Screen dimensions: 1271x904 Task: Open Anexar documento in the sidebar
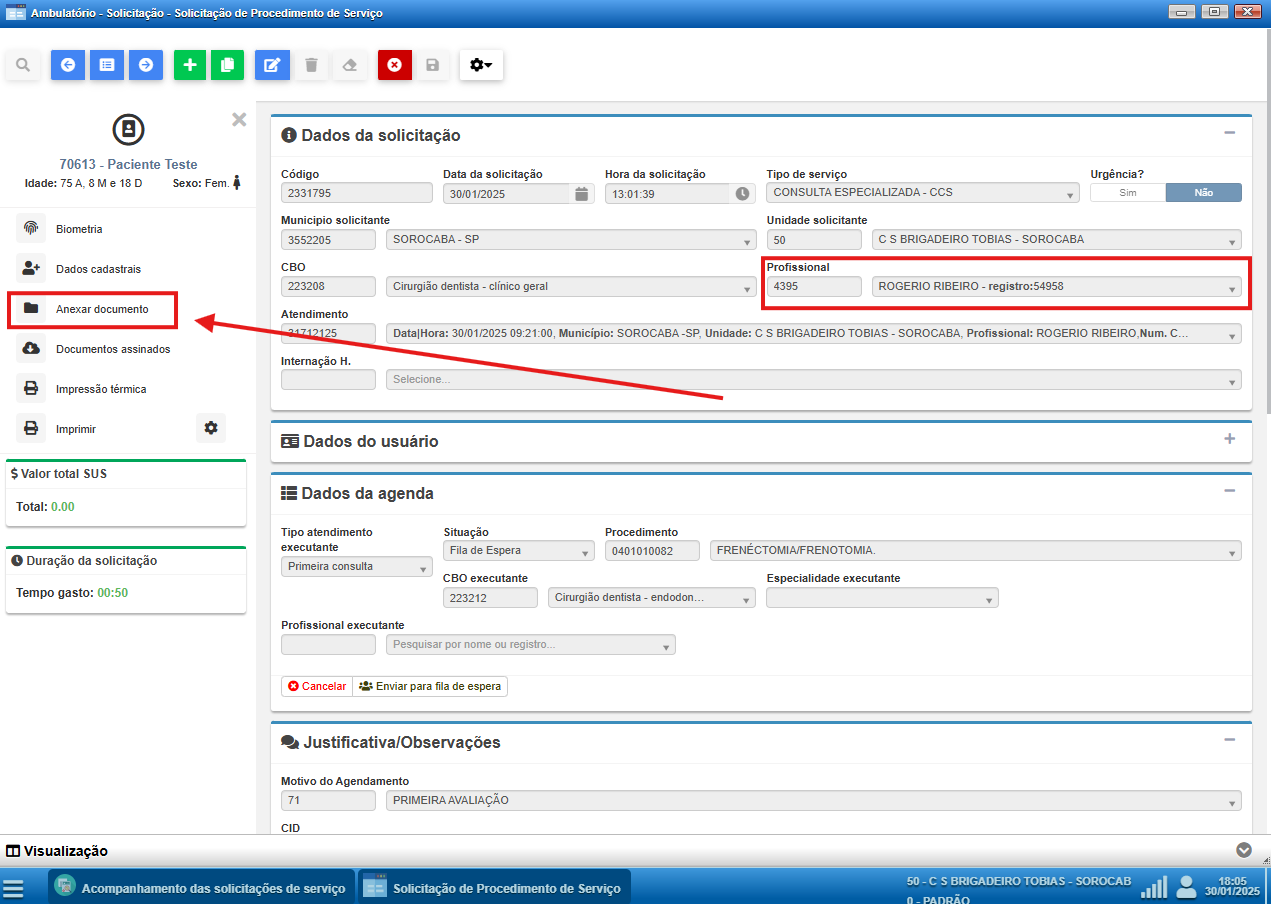tap(92, 309)
